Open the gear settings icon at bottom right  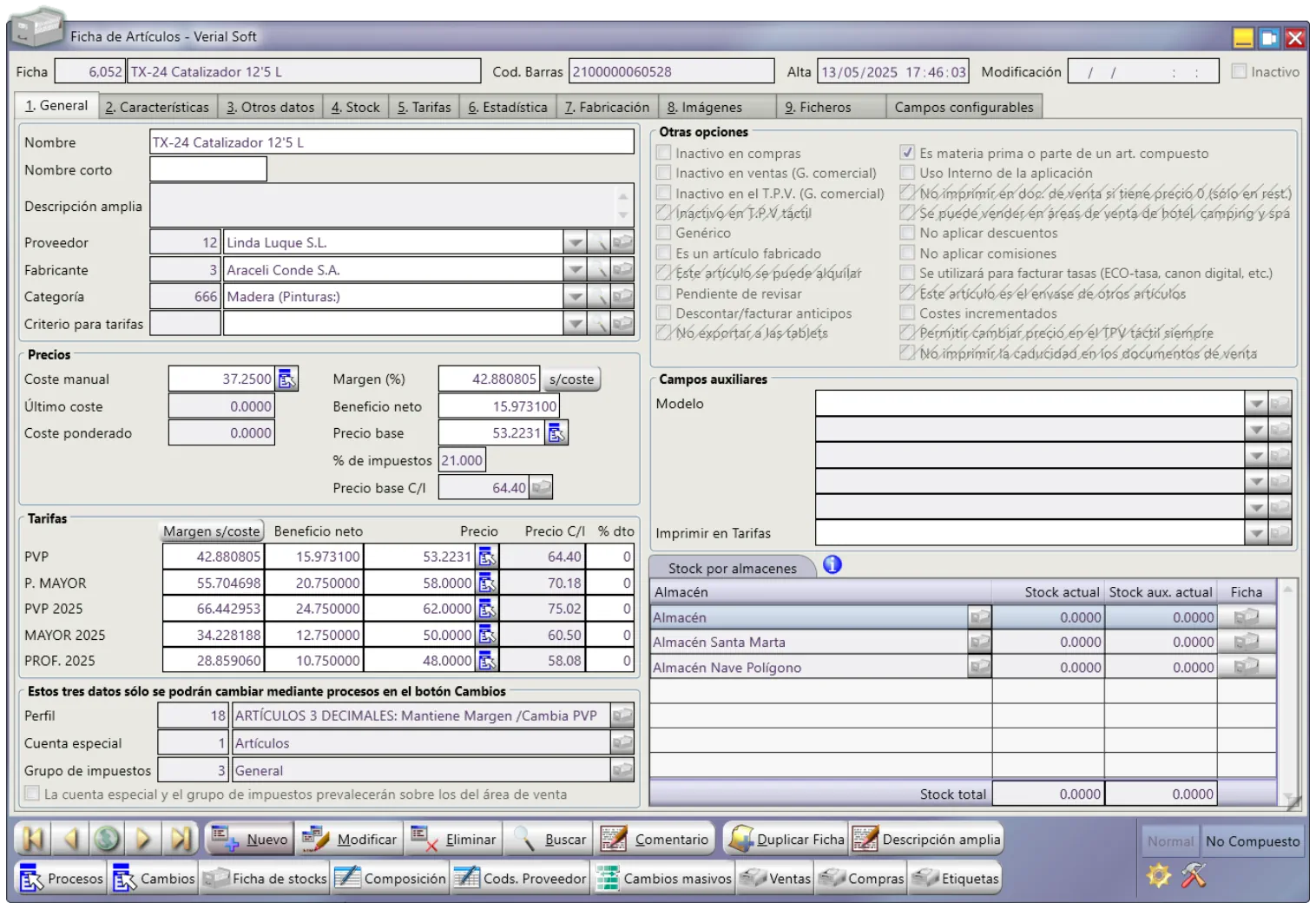pyautogui.click(x=1159, y=876)
